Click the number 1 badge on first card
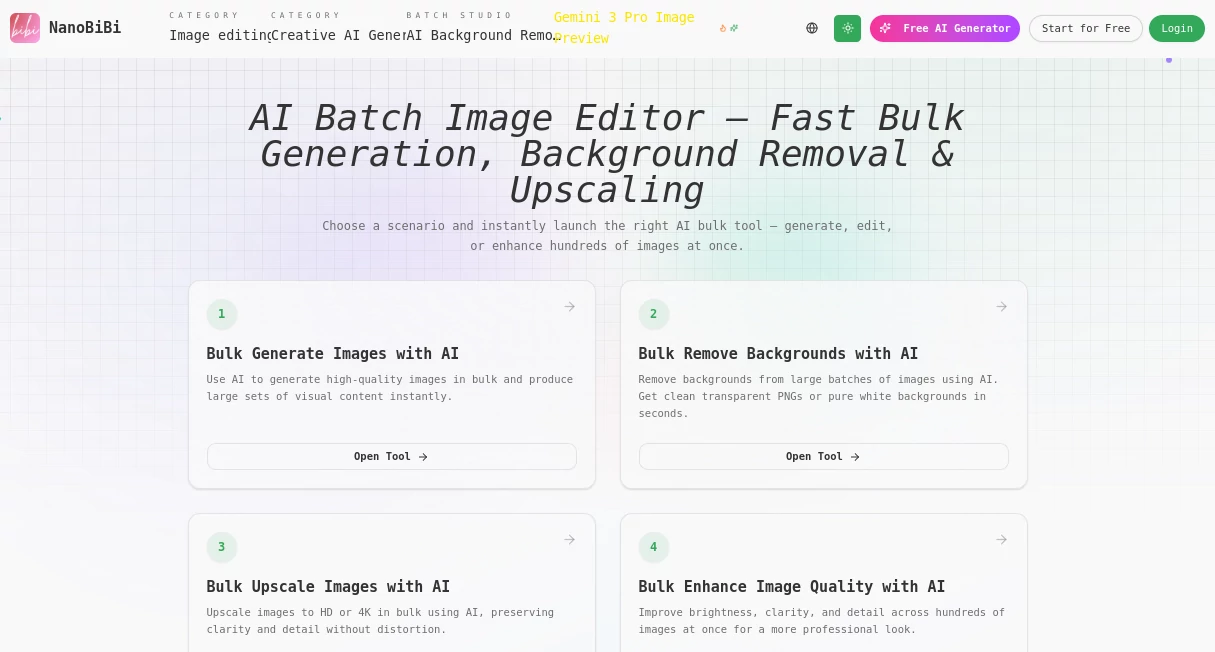This screenshot has width=1215, height=652. click(222, 314)
